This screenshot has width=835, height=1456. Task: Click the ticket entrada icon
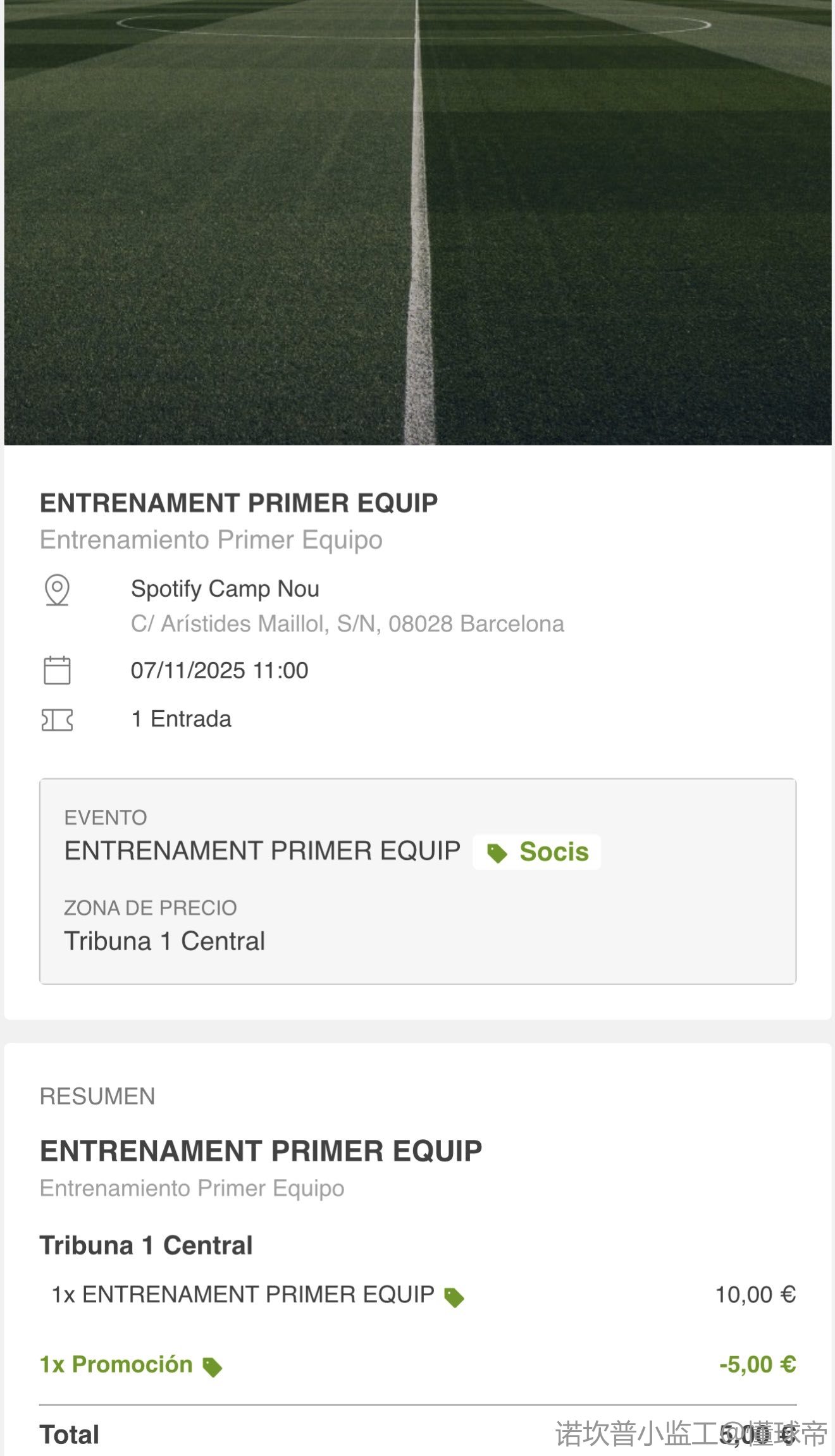(x=57, y=719)
